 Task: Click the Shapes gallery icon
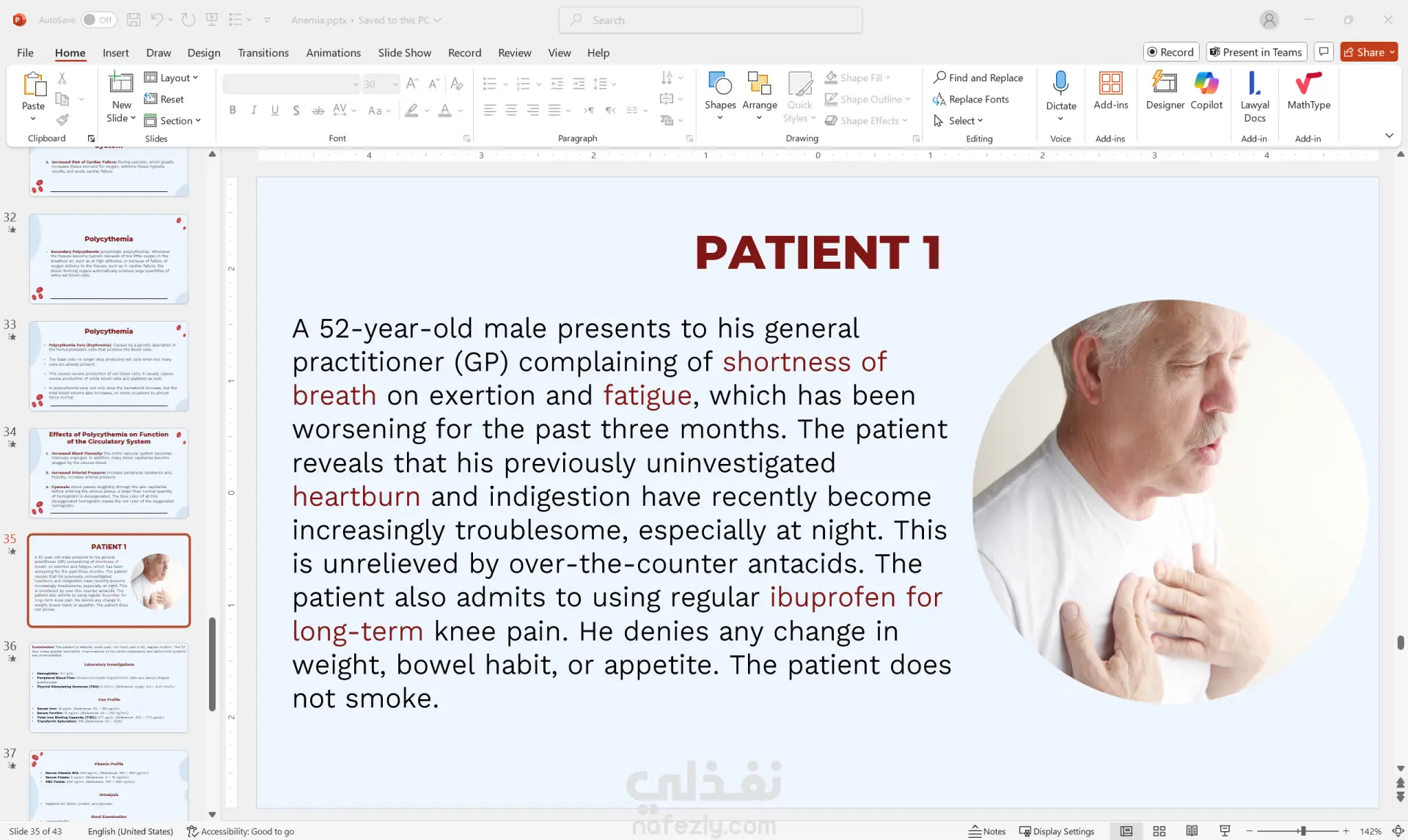[719, 84]
